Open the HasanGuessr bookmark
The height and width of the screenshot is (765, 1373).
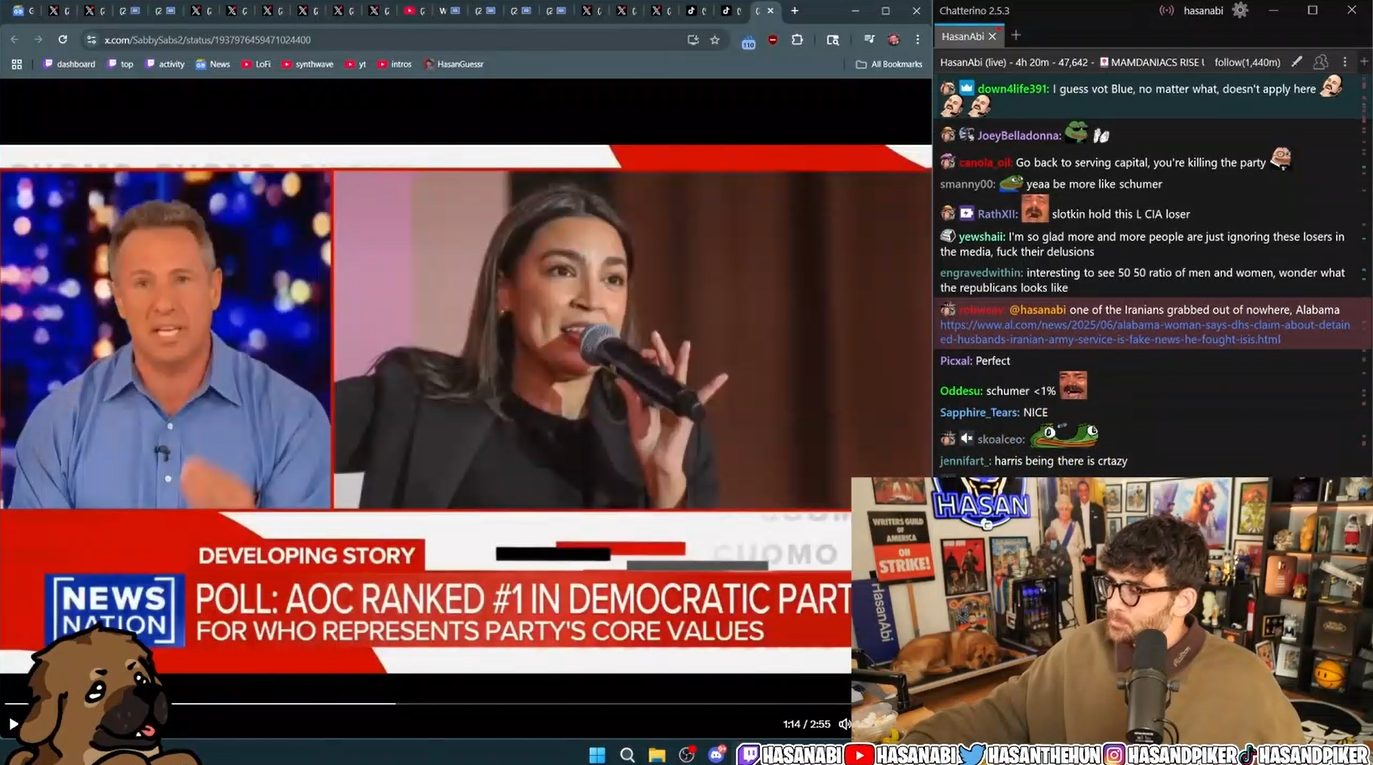[454, 64]
